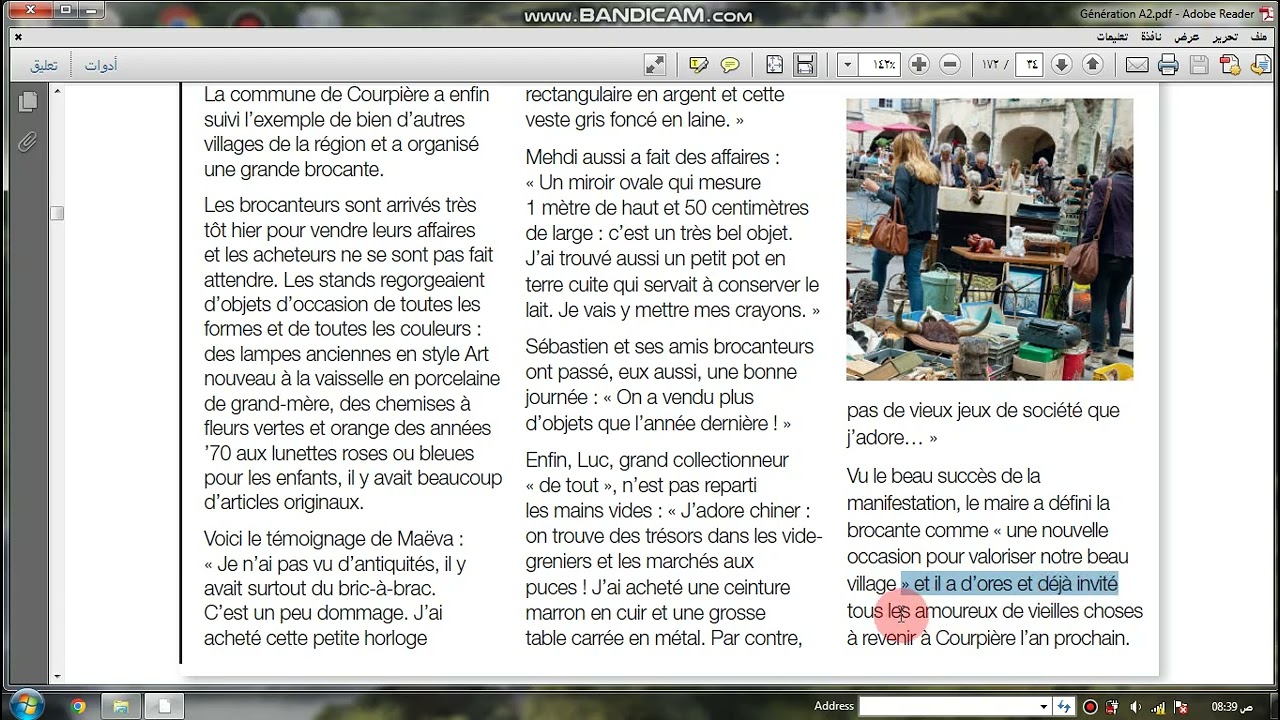Click the save file floppy disk icon

coord(1199,65)
